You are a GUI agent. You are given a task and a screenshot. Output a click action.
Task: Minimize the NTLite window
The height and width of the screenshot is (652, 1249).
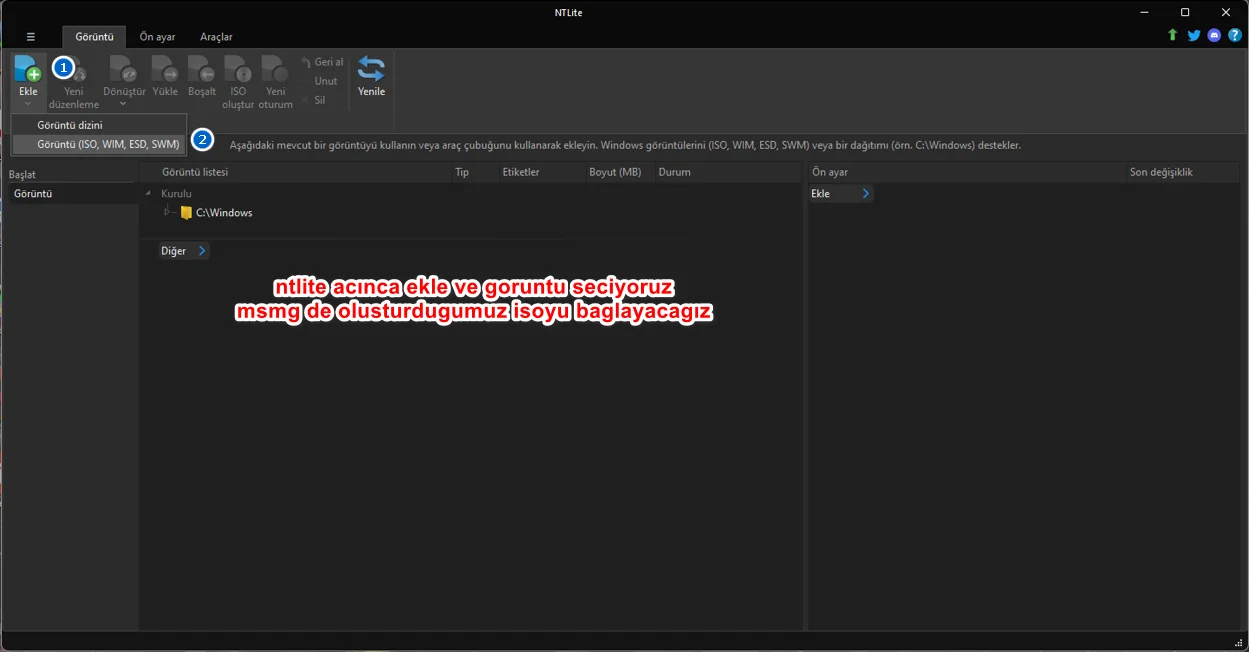1144,12
